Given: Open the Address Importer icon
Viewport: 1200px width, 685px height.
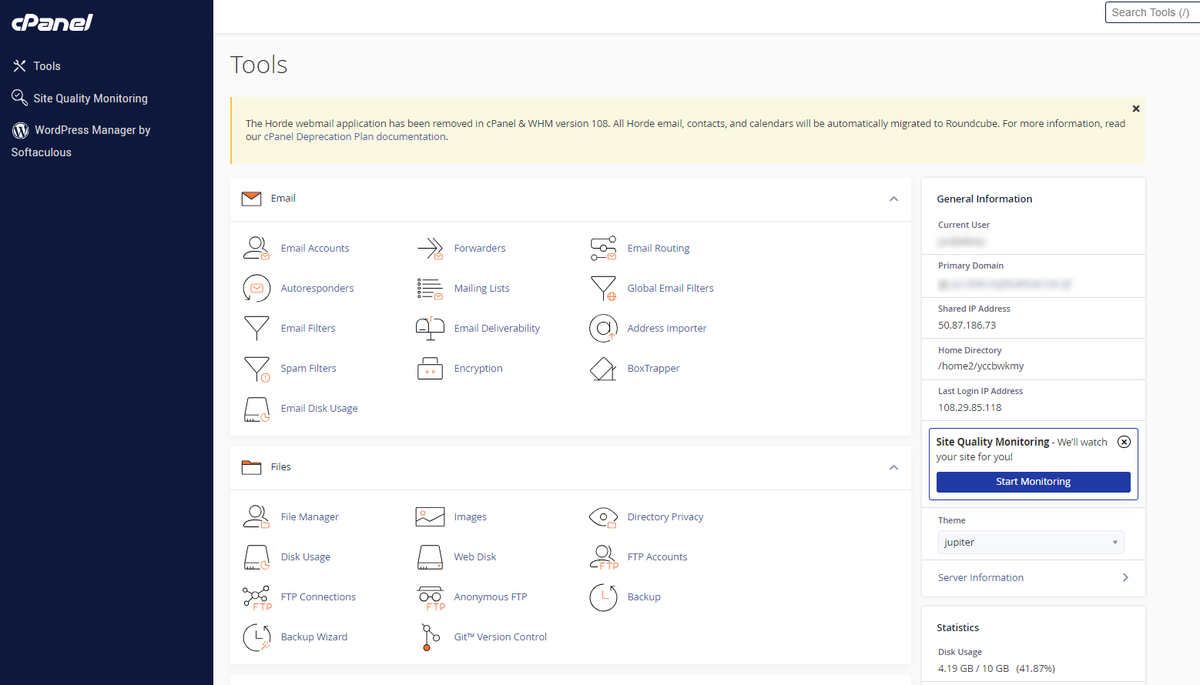Looking at the screenshot, I should tap(603, 328).
